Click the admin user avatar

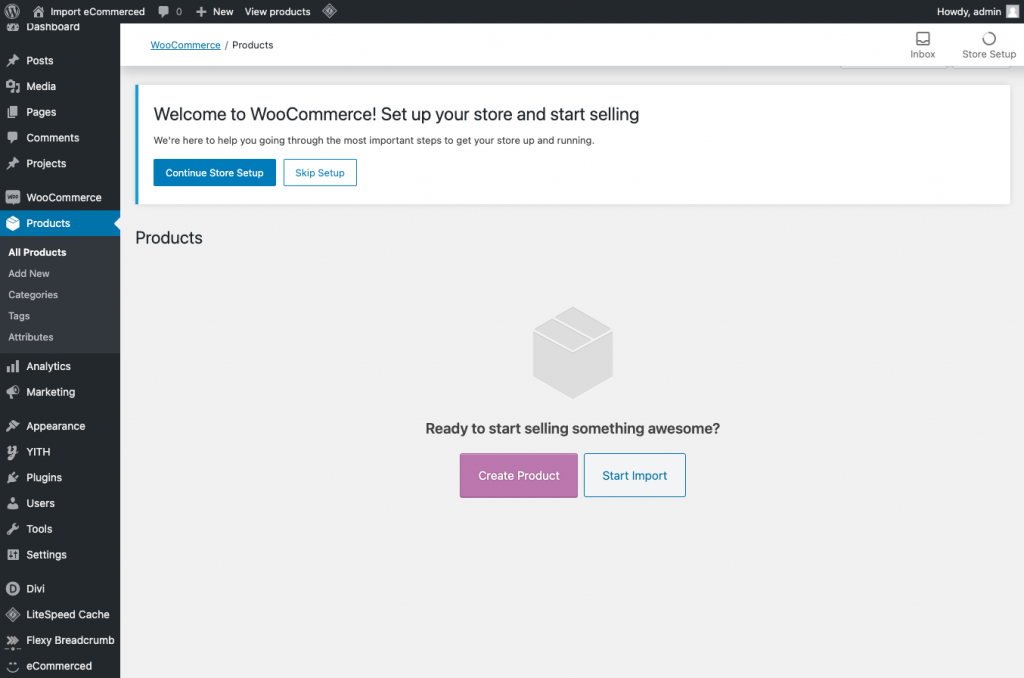coord(1012,11)
